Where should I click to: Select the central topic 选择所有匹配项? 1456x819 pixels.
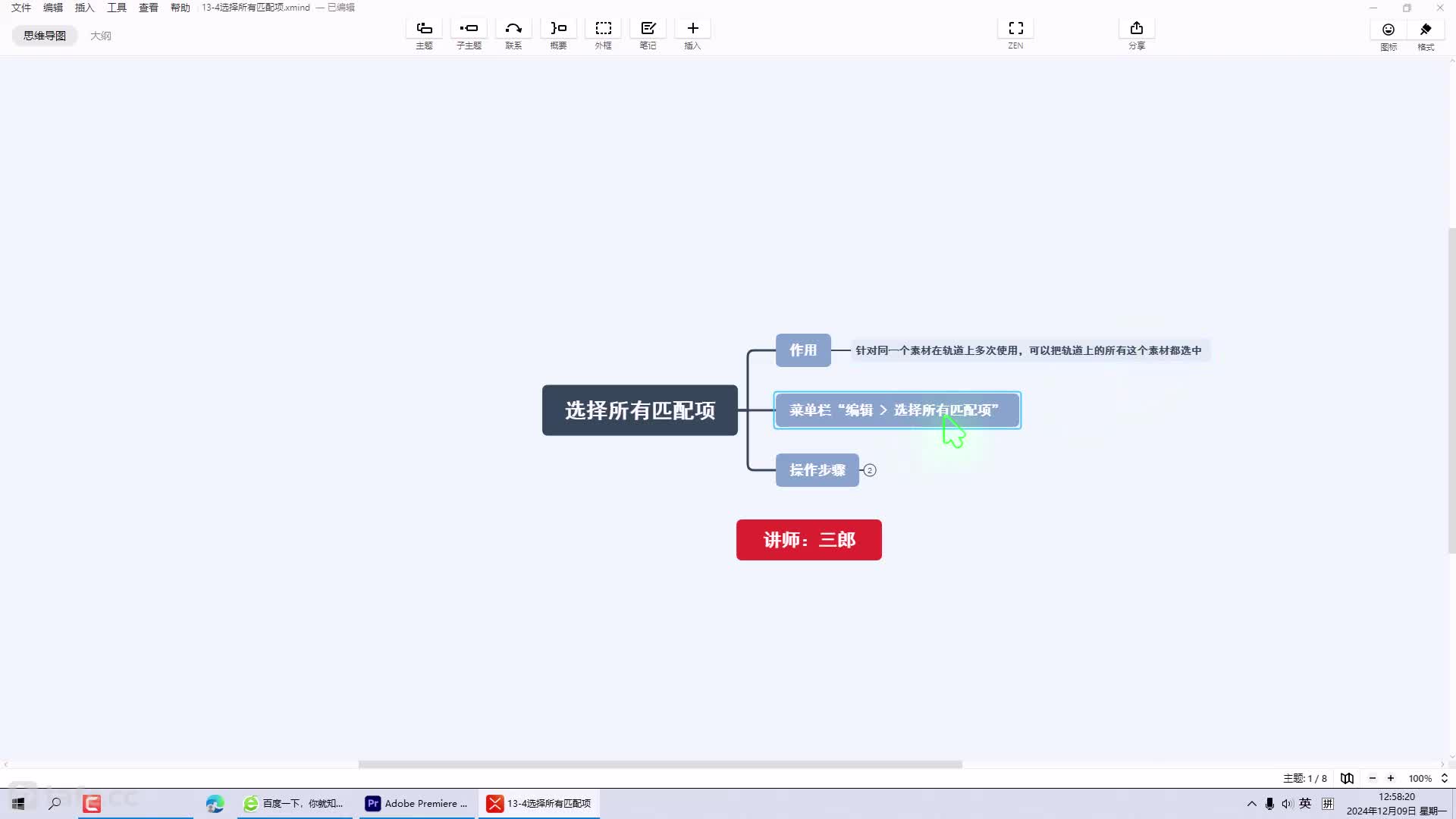click(x=640, y=410)
